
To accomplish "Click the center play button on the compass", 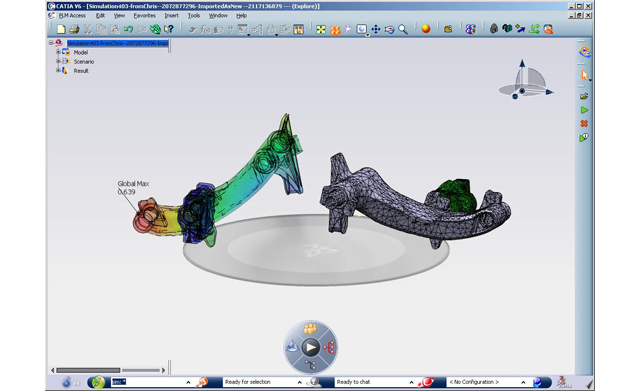I will pyautogui.click(x=311, y=347).
